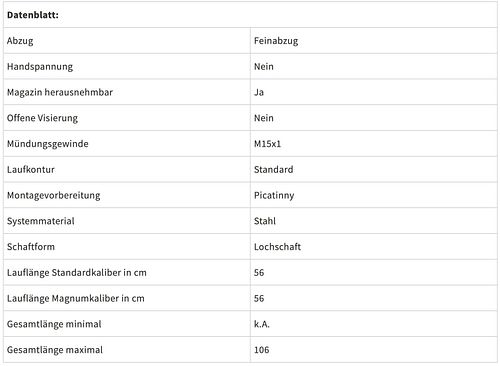Select the Offene Visierung label
Screen dimensions: 500x366
(x=42, y=118)
